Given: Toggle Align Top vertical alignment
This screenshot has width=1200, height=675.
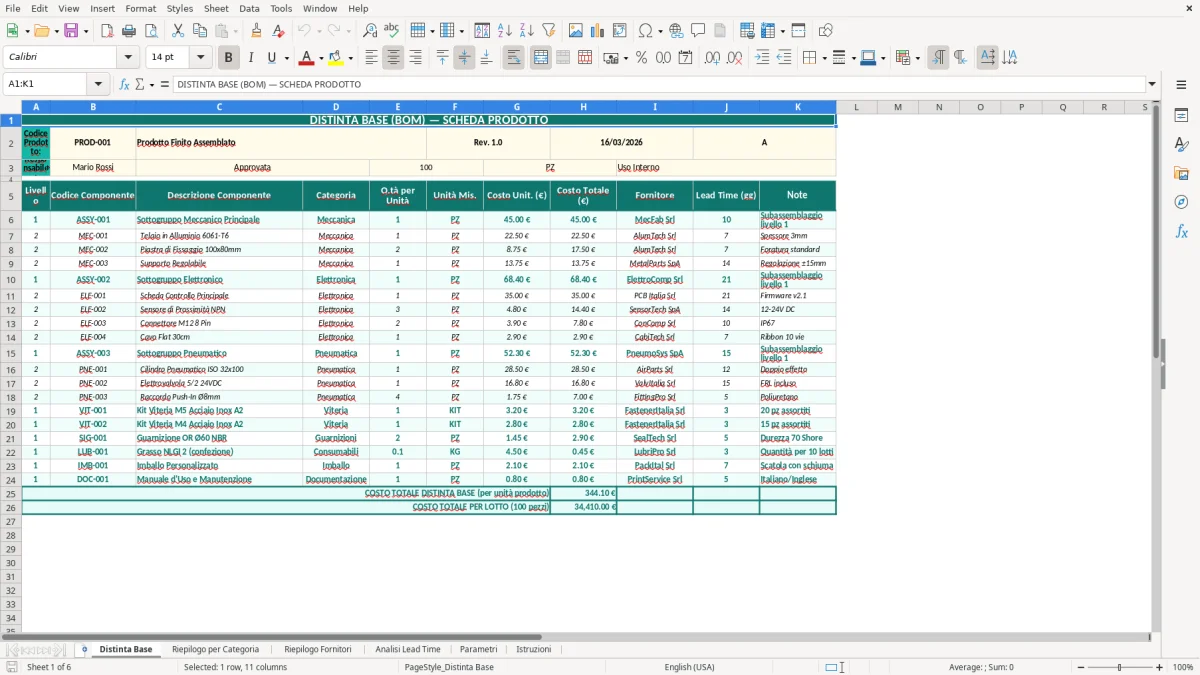Looking at the screenshot, I should point(442,58).
